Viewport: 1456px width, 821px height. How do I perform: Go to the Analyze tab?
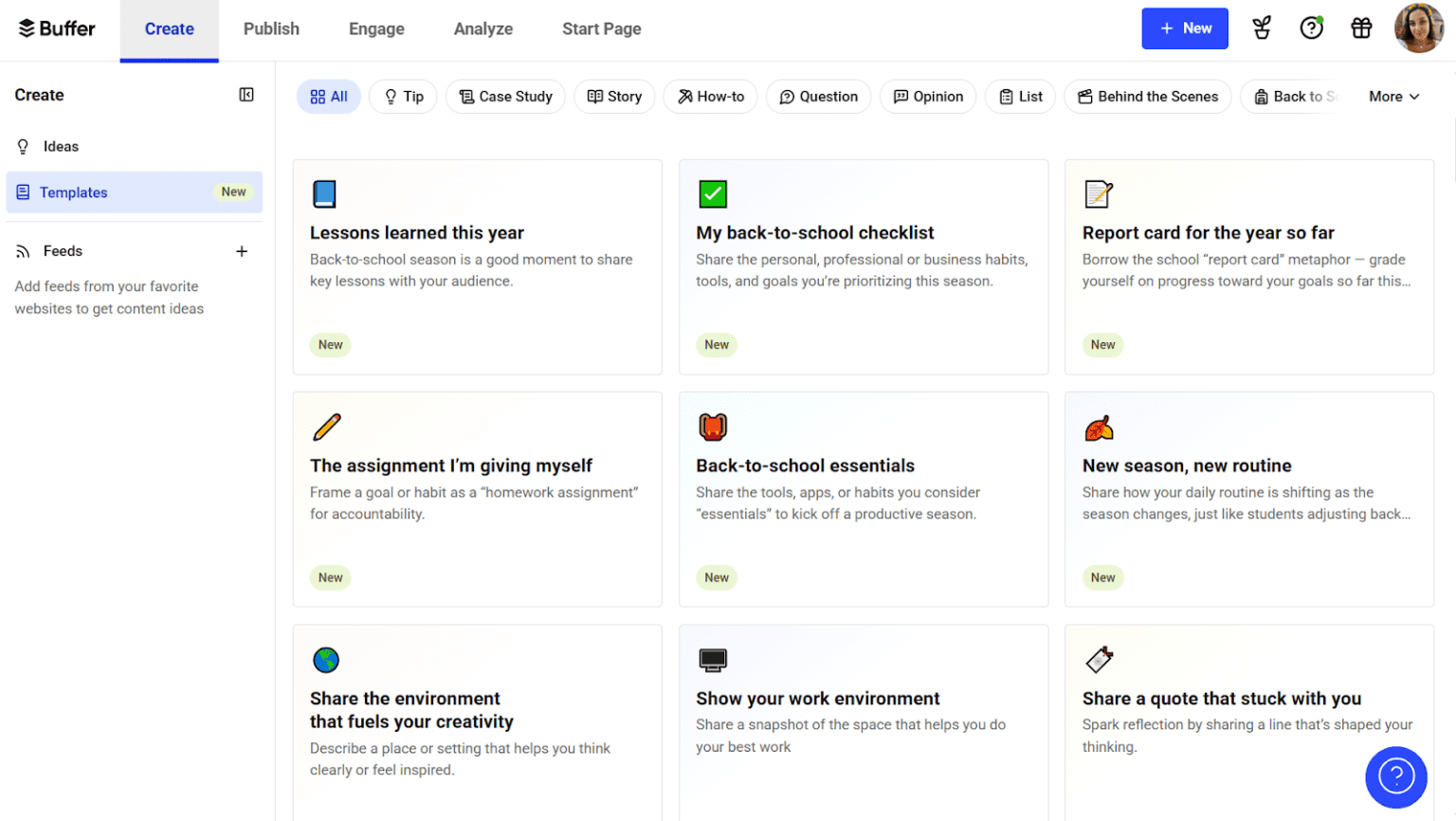(x=482, y=29)
